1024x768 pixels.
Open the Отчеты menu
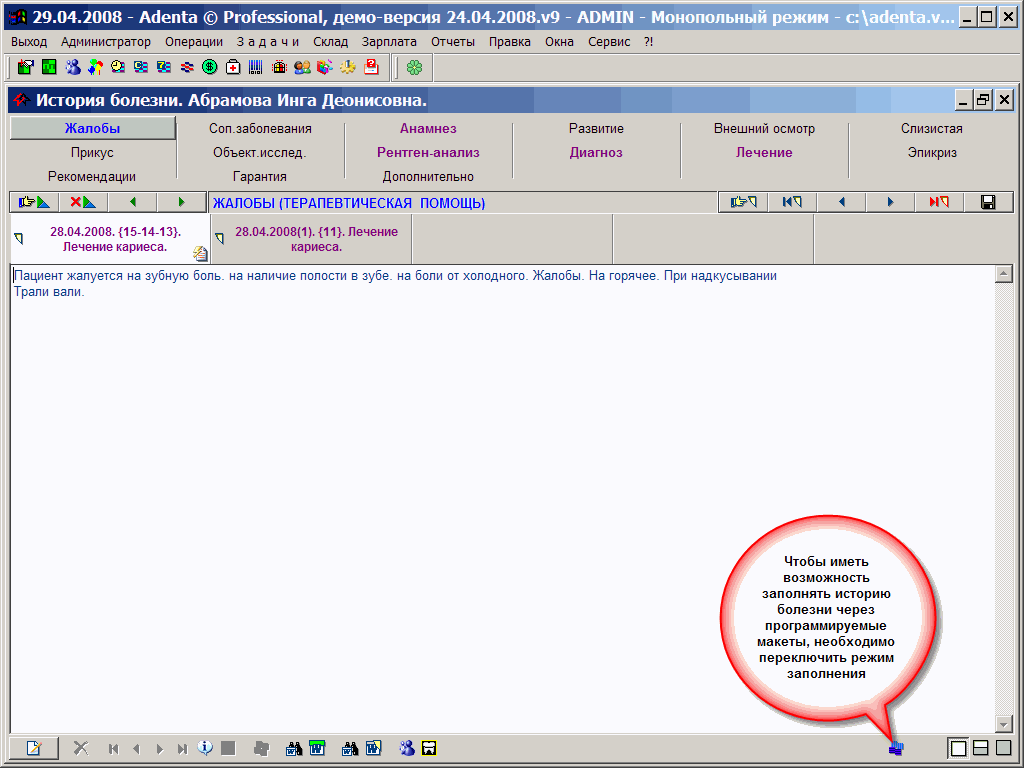(453, 42)
